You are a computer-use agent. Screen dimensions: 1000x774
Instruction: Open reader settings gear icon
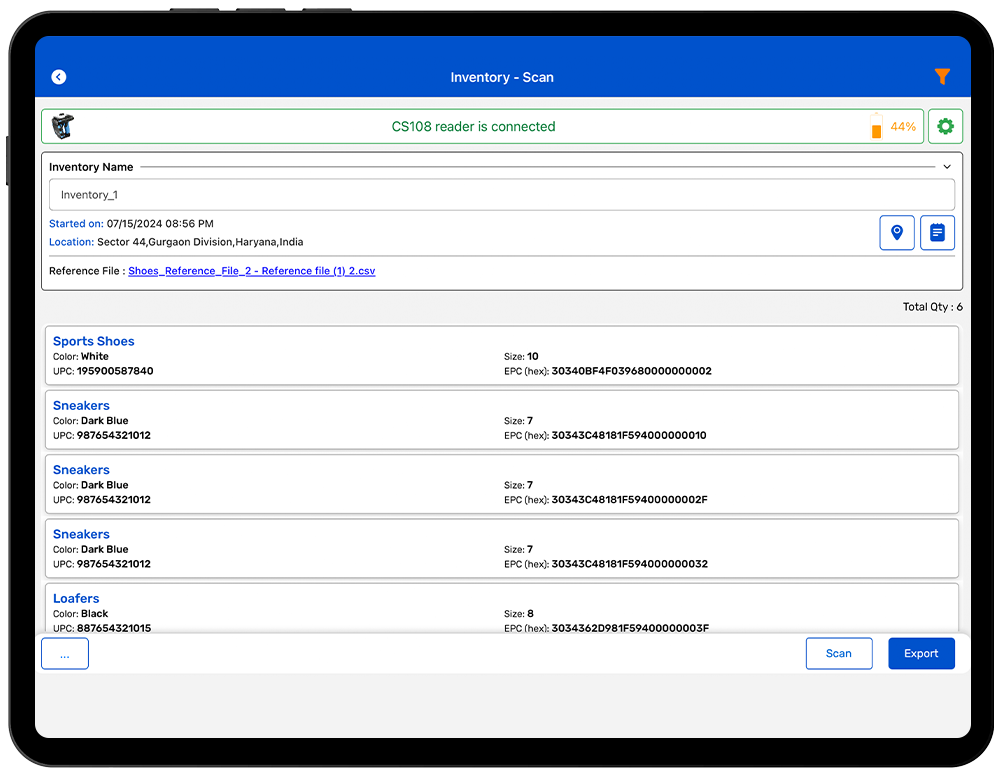coord(945,127)
